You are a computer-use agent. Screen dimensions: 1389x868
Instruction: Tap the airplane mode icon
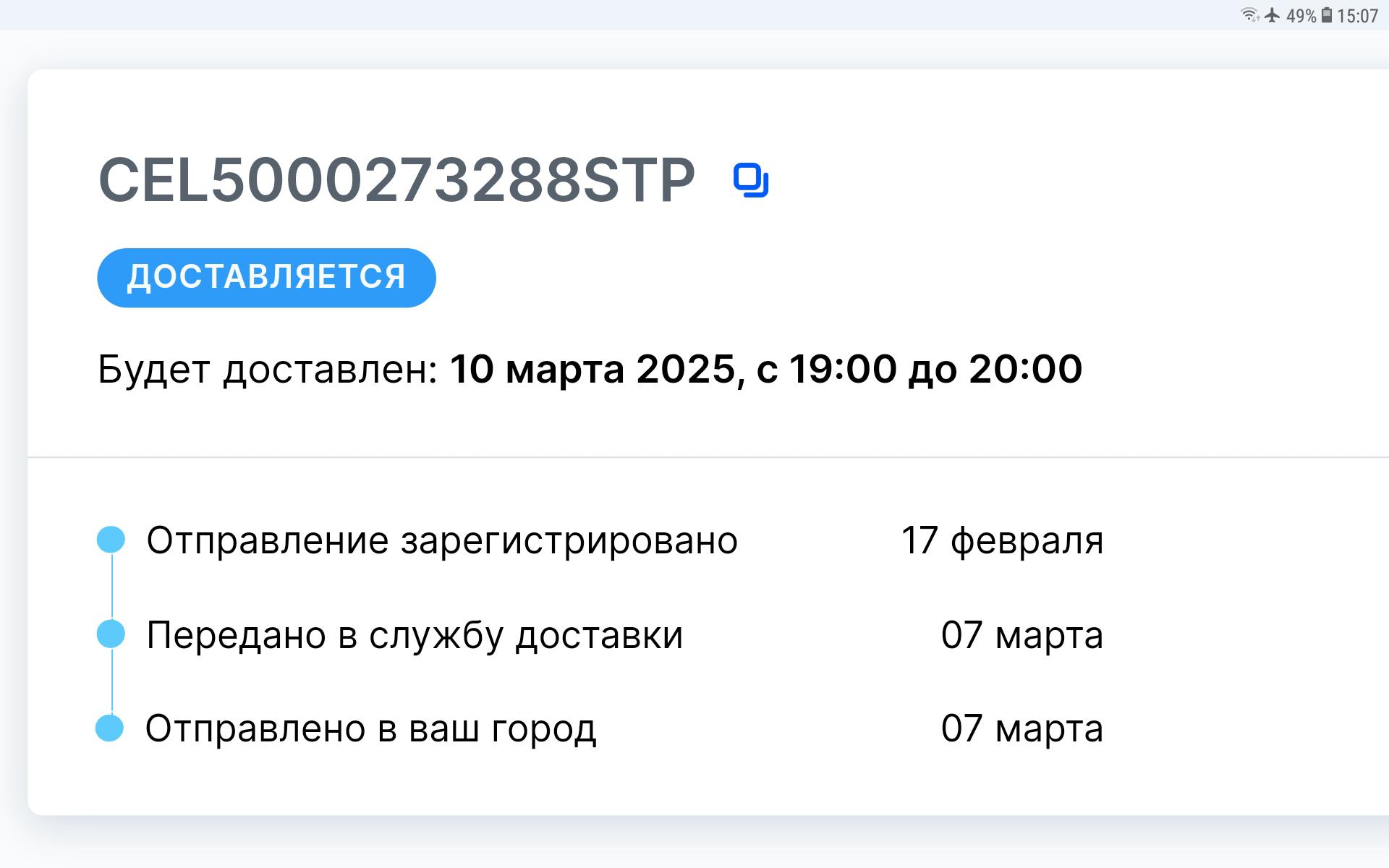1272,15
